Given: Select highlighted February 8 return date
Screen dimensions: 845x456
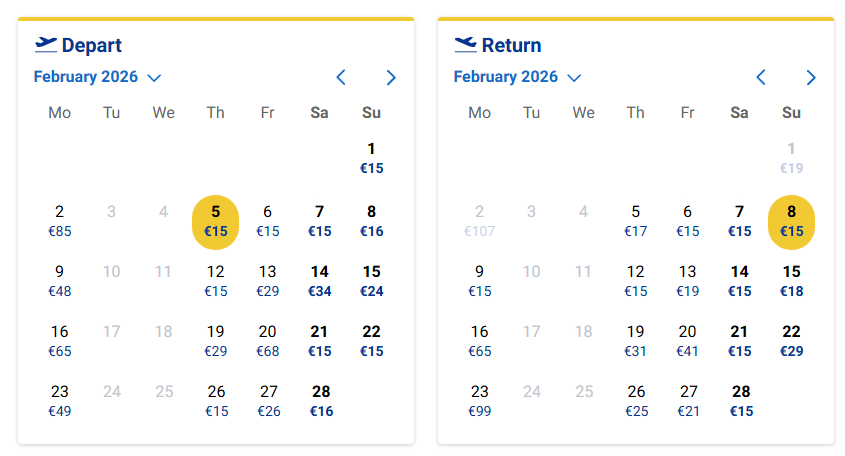Looking at the screenshot, I should (792, 221).
